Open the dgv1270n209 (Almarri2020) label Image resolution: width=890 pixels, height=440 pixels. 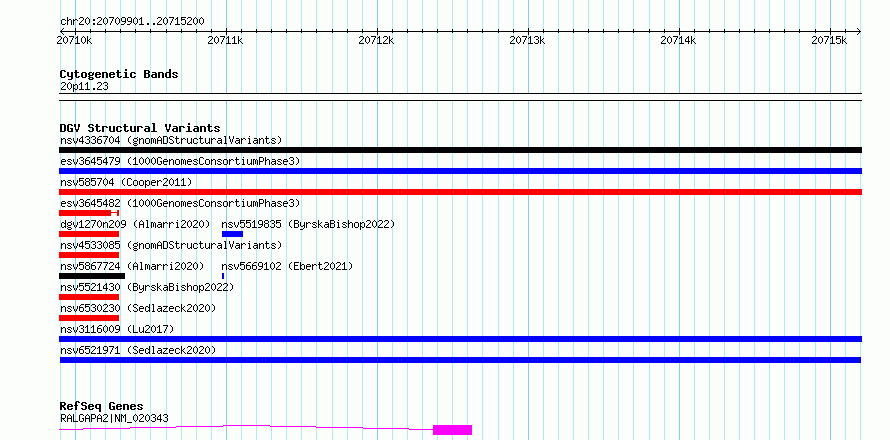135,224
